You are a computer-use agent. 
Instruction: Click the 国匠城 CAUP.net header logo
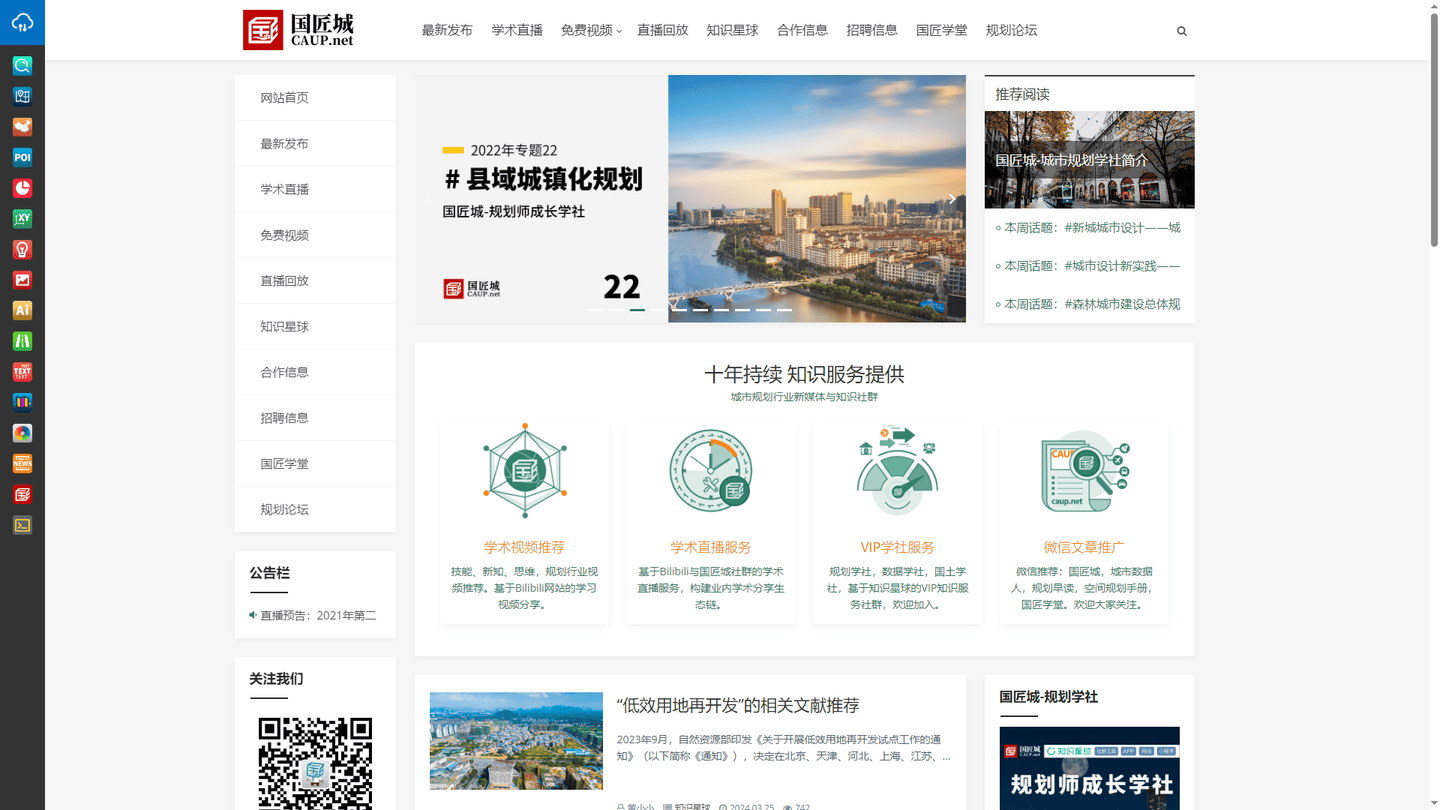point(299,30)
